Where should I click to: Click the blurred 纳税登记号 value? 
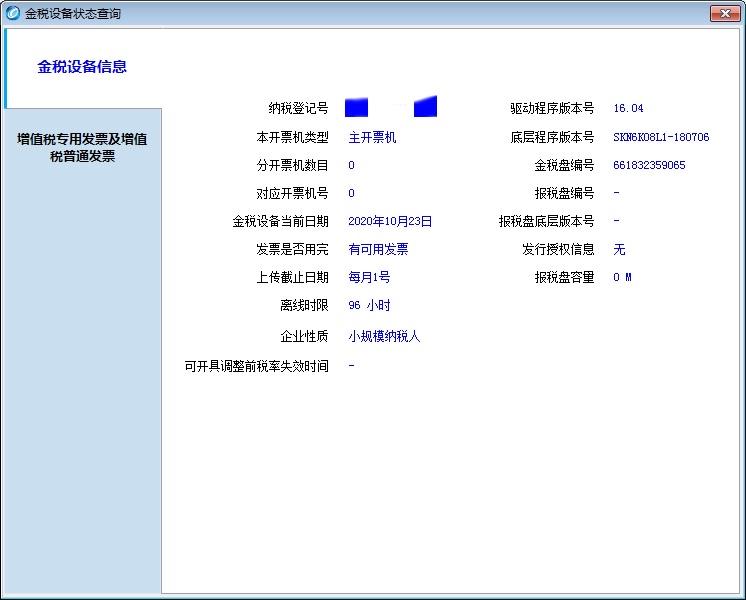pos(391,108)
